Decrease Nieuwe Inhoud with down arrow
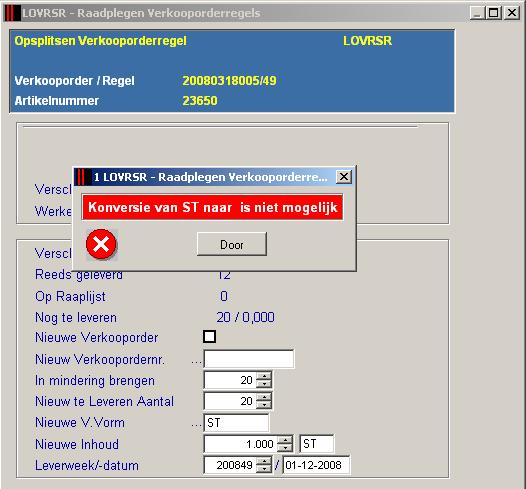 [x=285, y=448]
